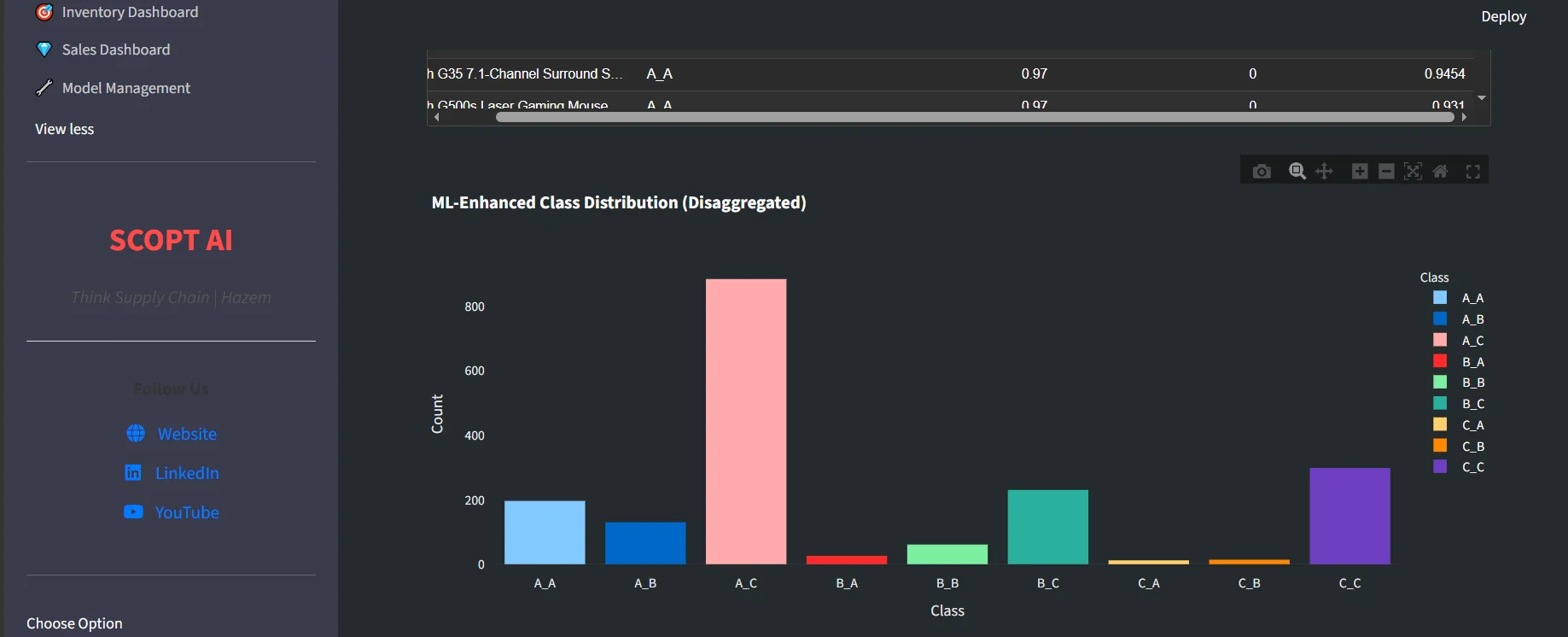Click the table scroll-right arrow
This screenshot has width=1568, height=637.
click(x=1464, y=117)
